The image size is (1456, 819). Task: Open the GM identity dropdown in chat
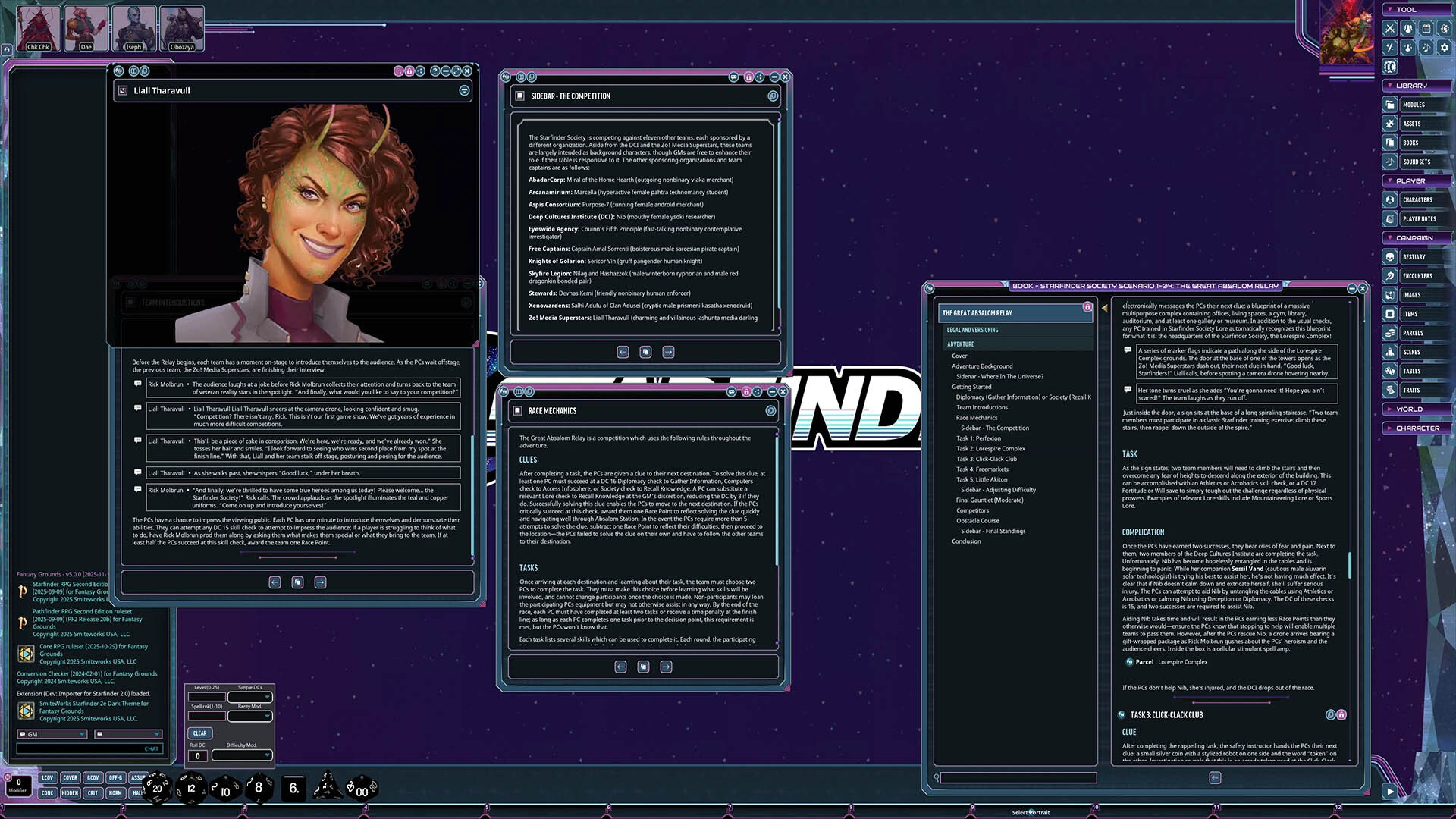tap(51, 734)
